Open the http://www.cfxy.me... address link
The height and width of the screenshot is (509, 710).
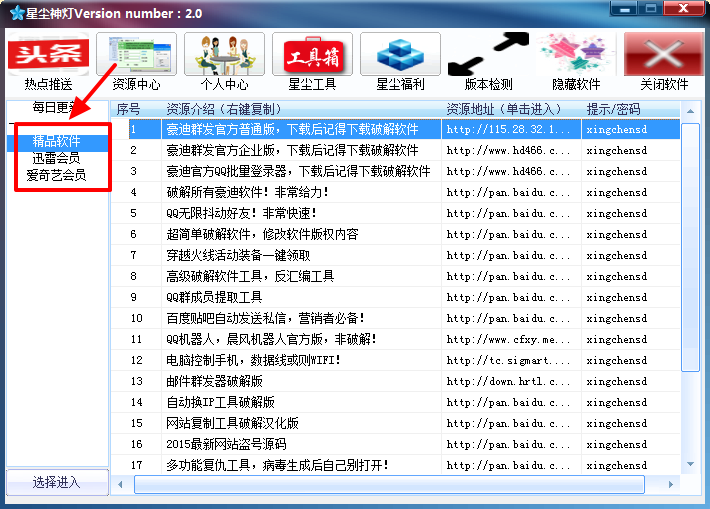tap(508, 339)
